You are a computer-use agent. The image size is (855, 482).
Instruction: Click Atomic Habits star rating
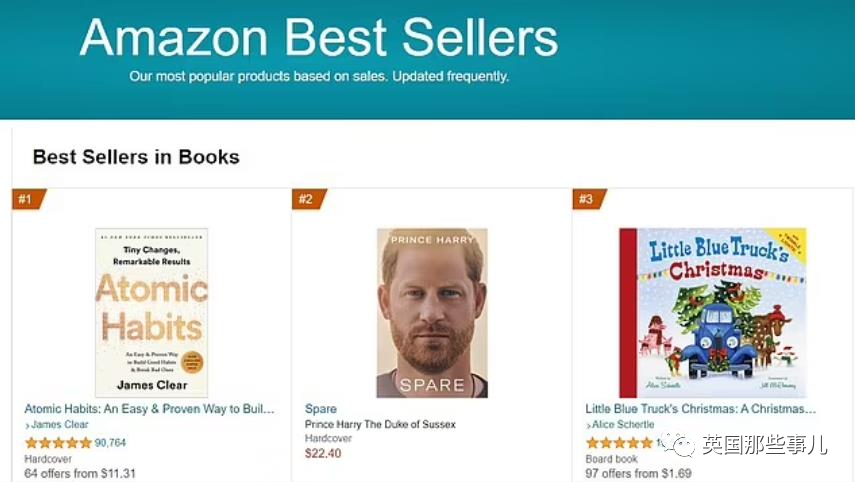(x=58, y=443)
